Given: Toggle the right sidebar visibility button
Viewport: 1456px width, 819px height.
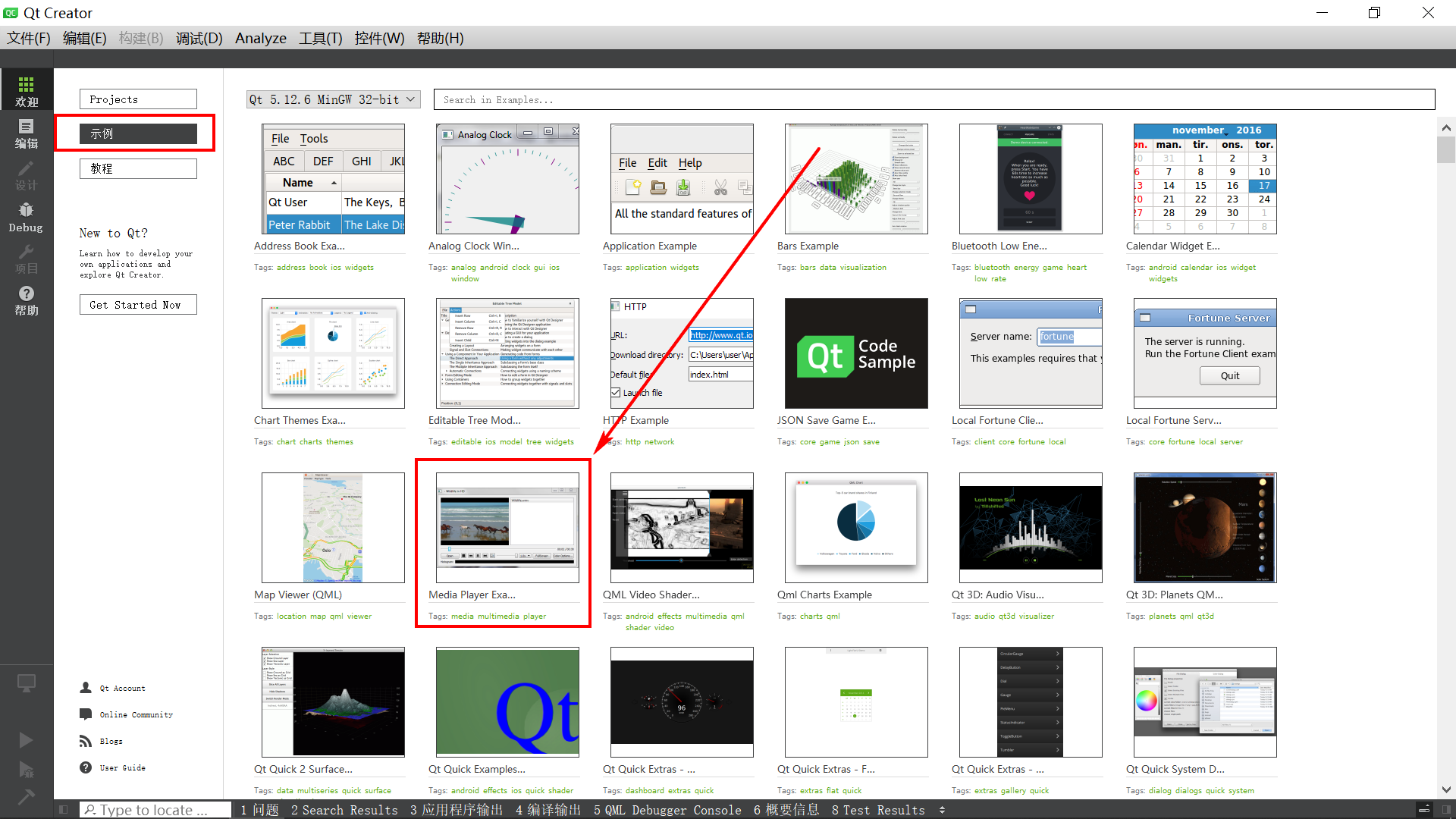Looking at the screenshot, I should [1445, 810].
